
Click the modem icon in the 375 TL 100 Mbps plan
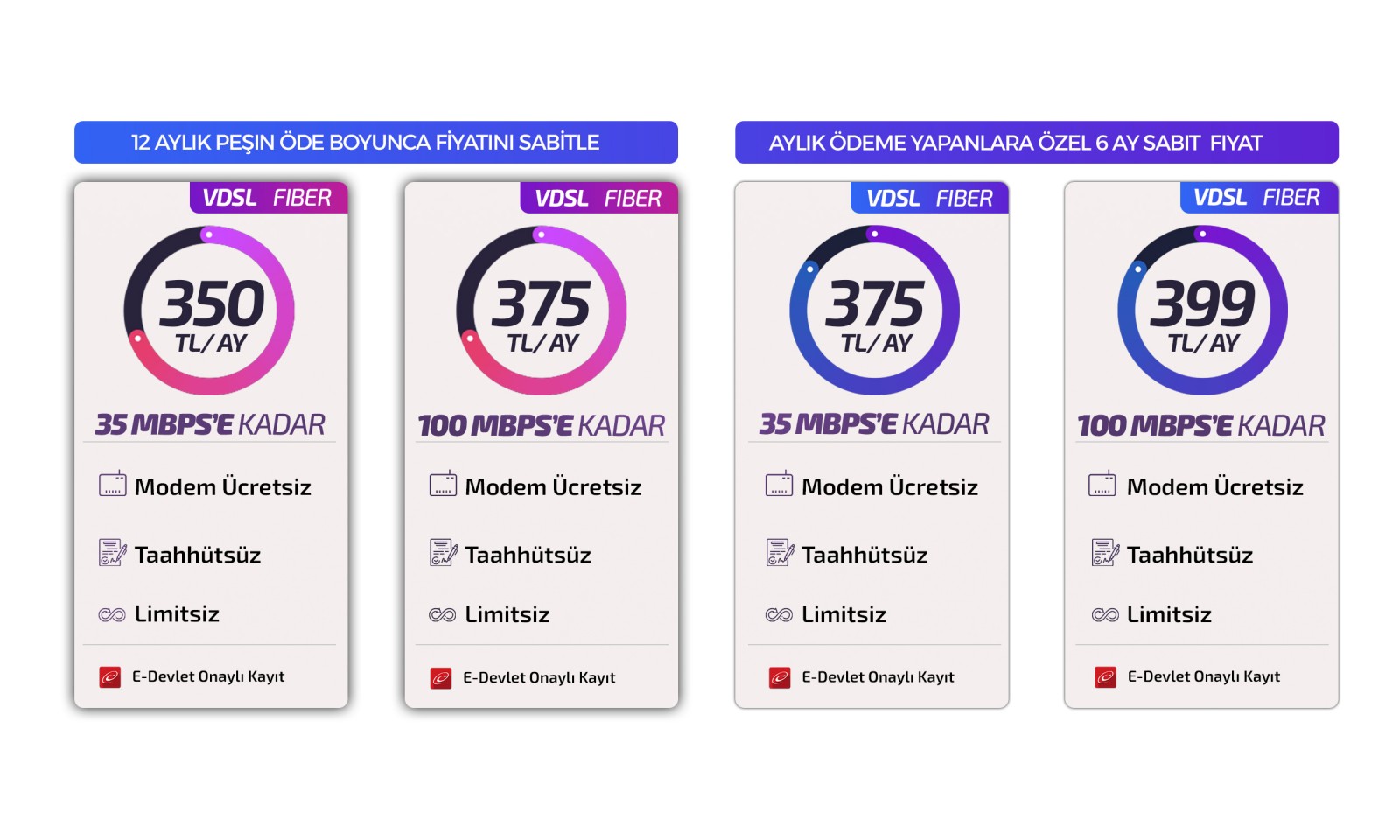[x=443, y=484]
